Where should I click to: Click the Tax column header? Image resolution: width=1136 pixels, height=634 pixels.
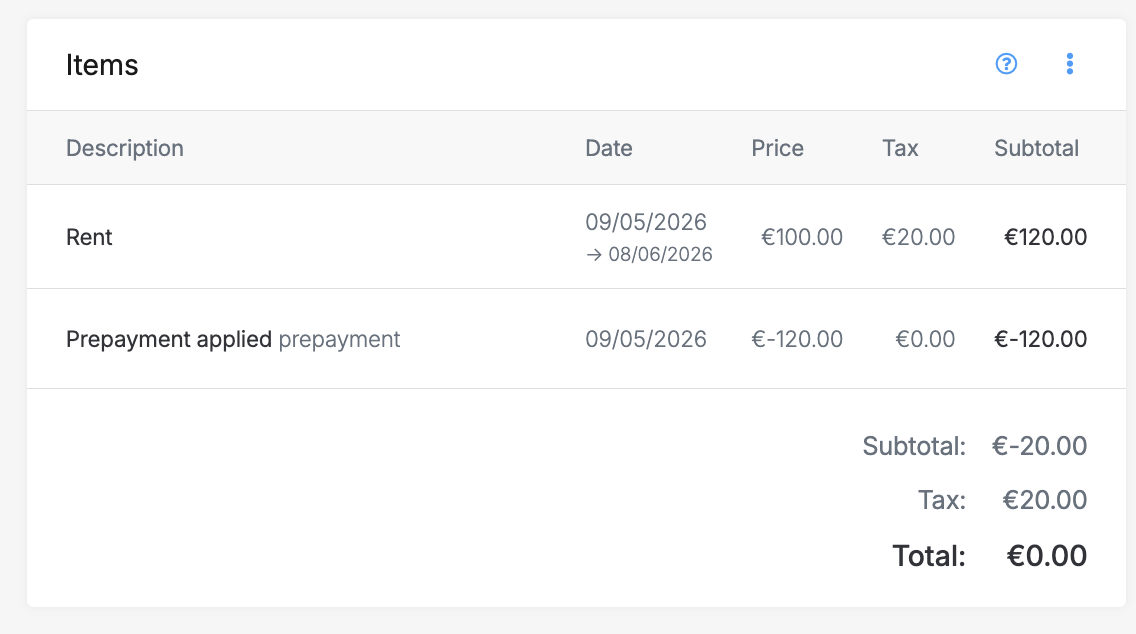(x=900, y=148)
